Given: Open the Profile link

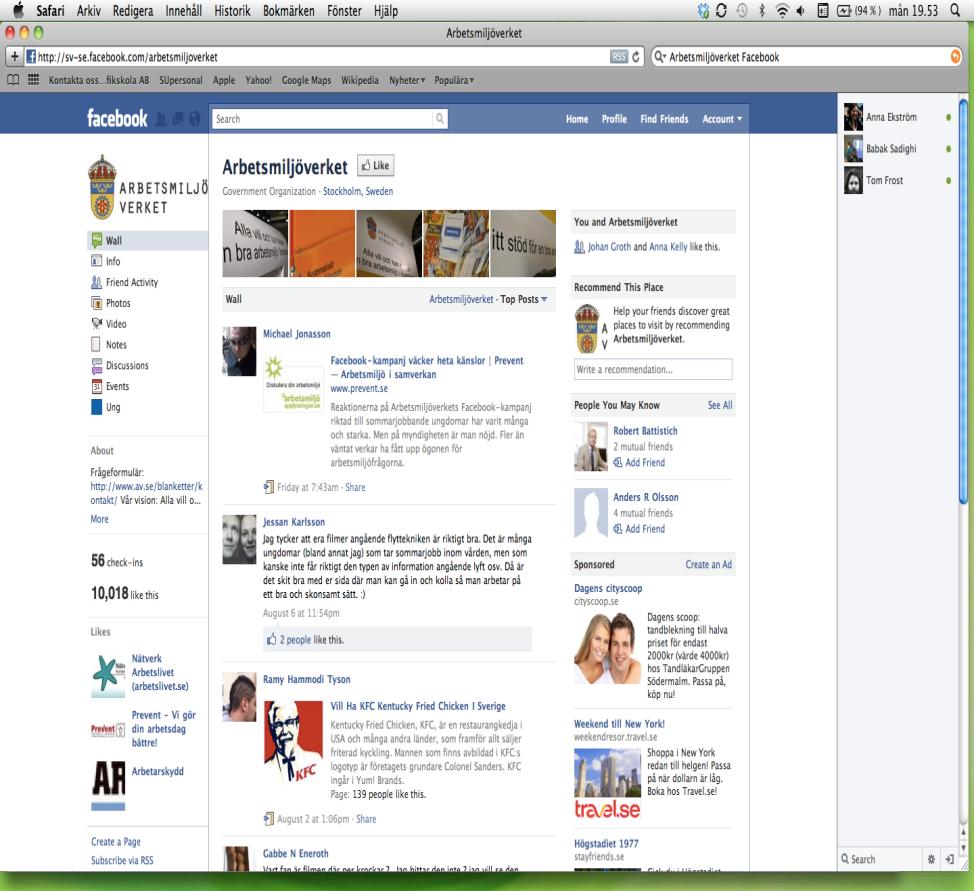Looking at the screenshot, I should (x=614, y=119).
